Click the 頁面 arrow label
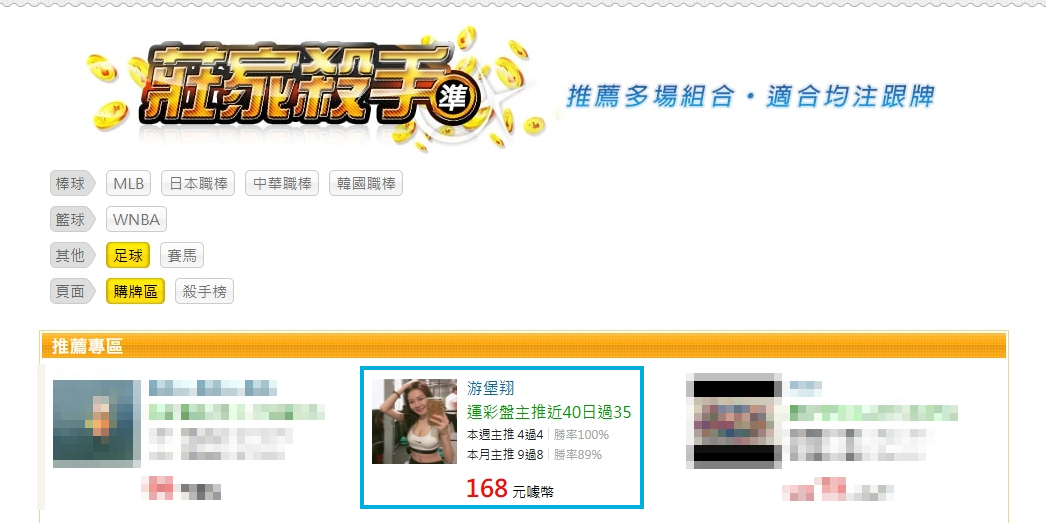 (x=73, y=292)
